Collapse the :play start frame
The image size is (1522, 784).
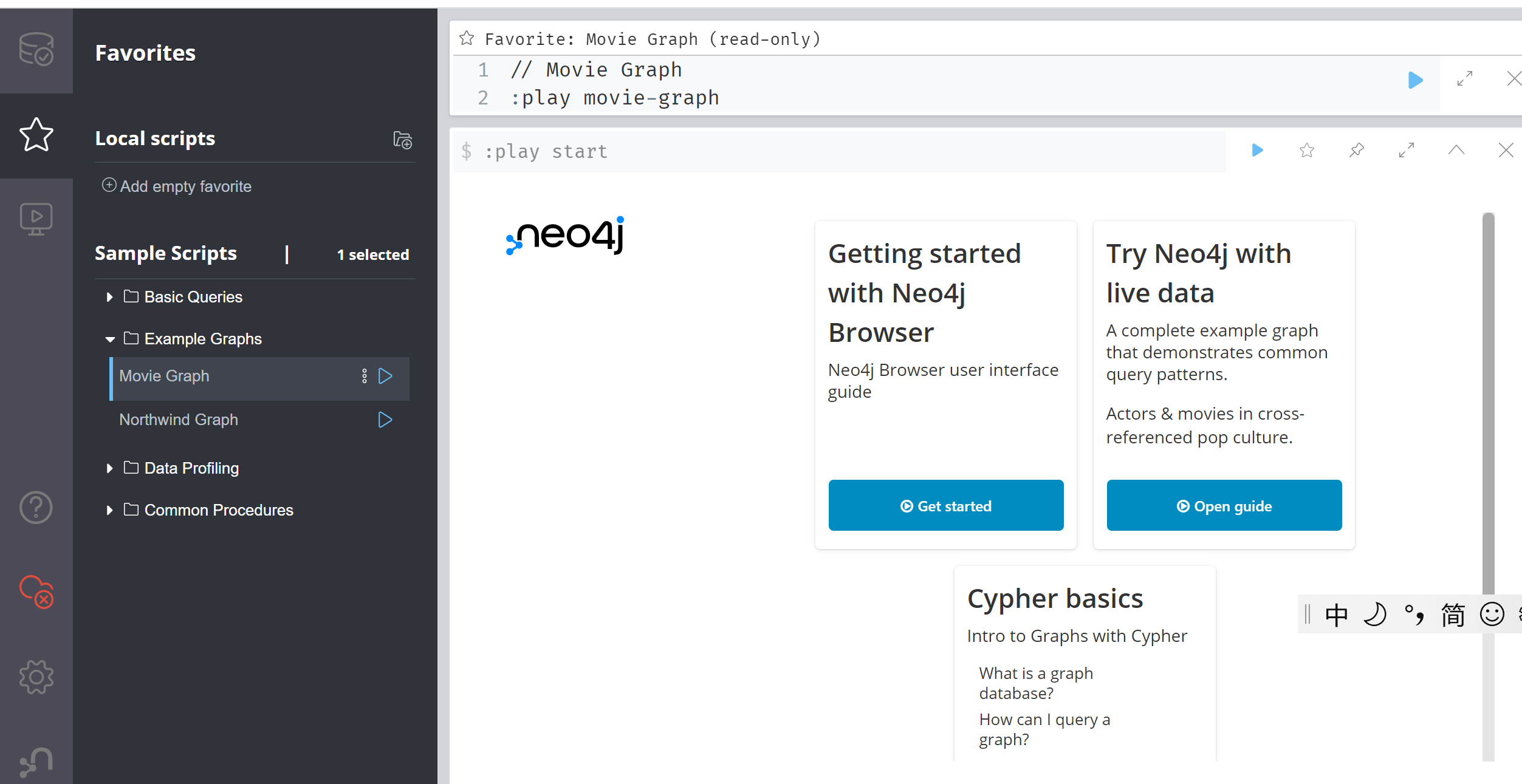[1456, 150]
